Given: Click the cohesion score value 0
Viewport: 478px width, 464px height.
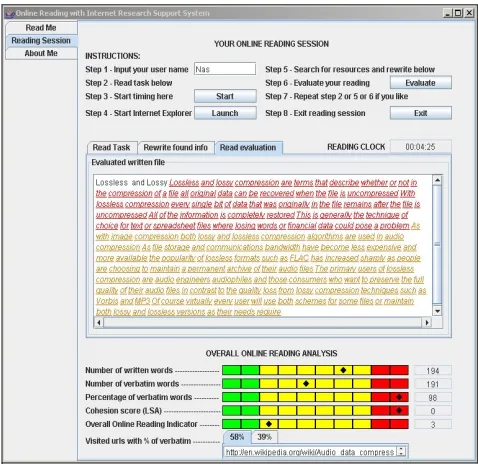Looking at the screenshot, I should pos(433,411).
